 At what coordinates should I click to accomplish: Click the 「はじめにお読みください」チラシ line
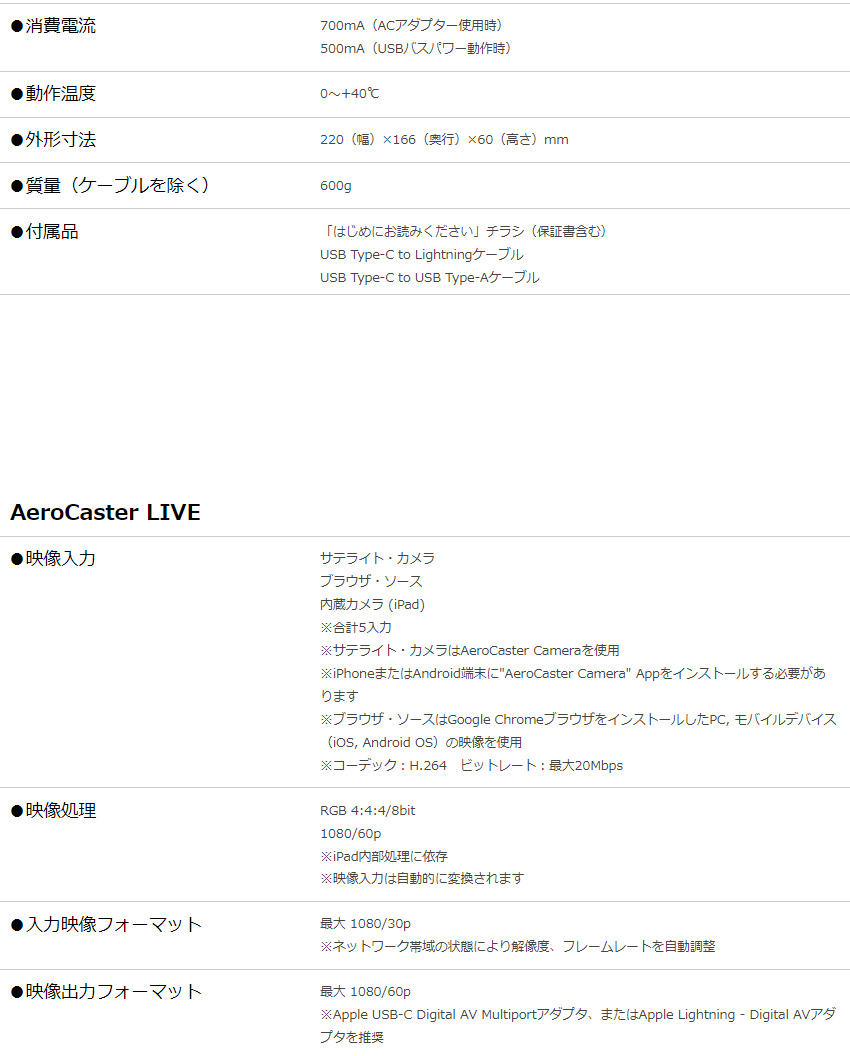point(463,232)
